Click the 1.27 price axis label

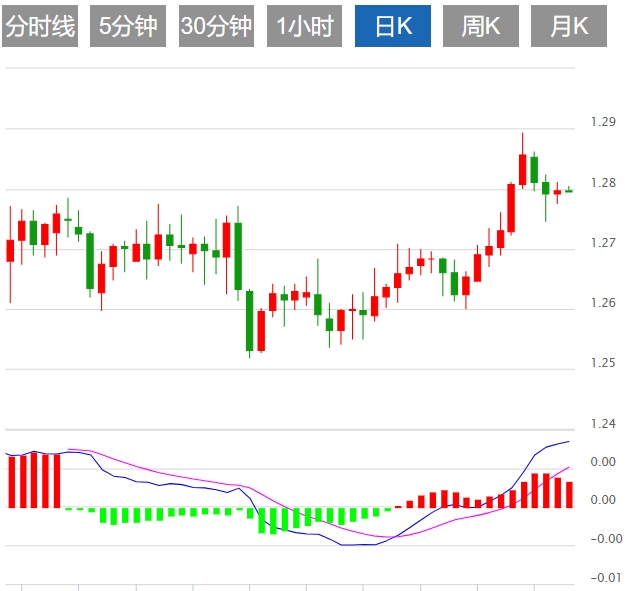coord(603,243)
